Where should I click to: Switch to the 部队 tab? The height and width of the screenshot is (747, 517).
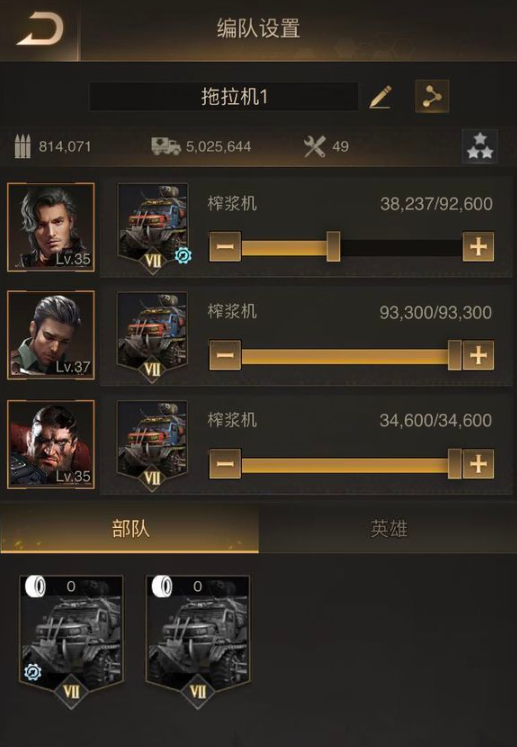tap(130, 529)
